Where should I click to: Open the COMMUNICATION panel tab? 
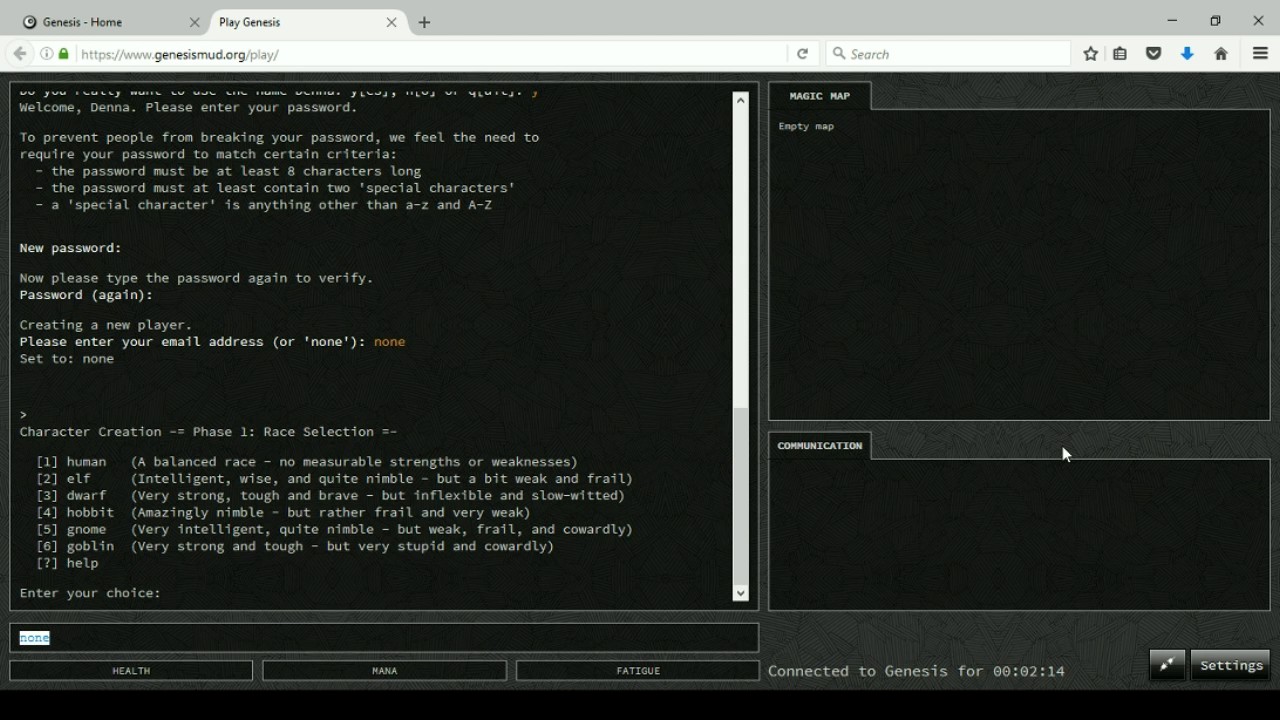tap(820, 446)
